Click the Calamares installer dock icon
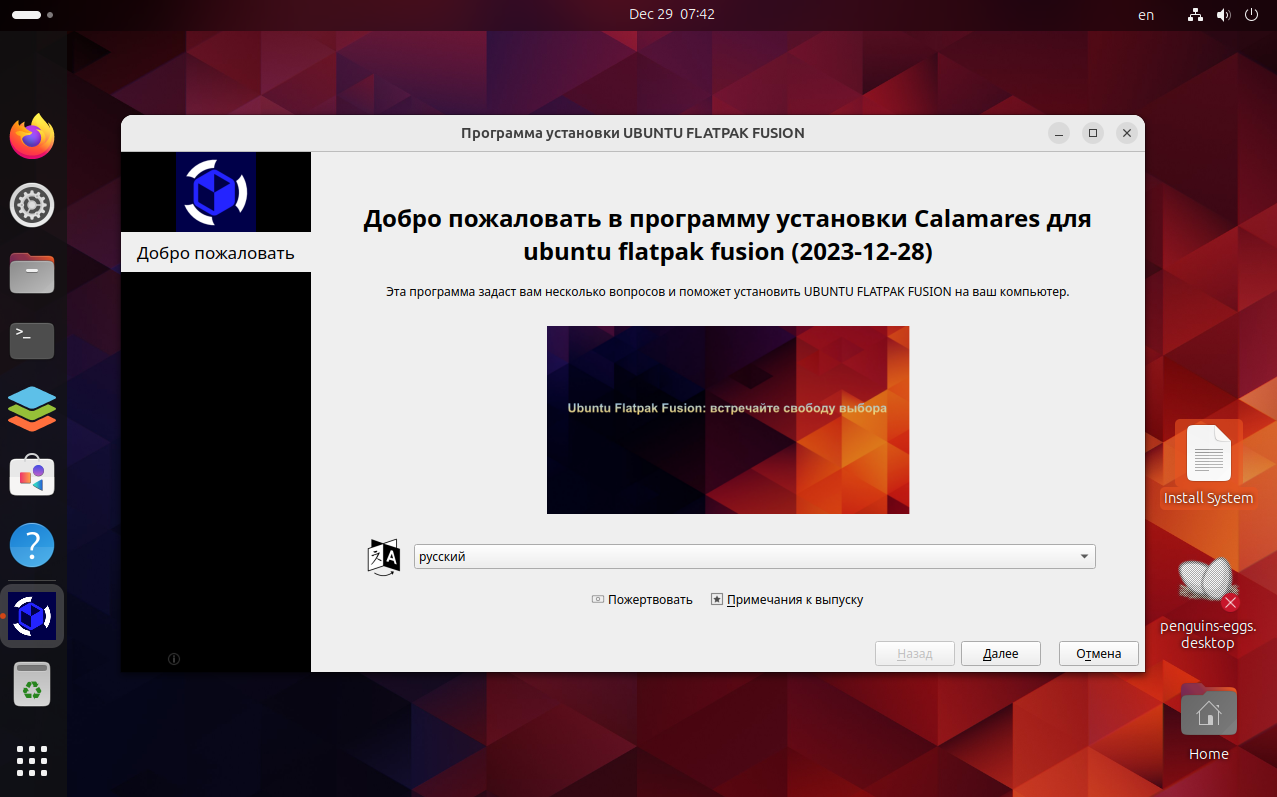 [32, 615]
